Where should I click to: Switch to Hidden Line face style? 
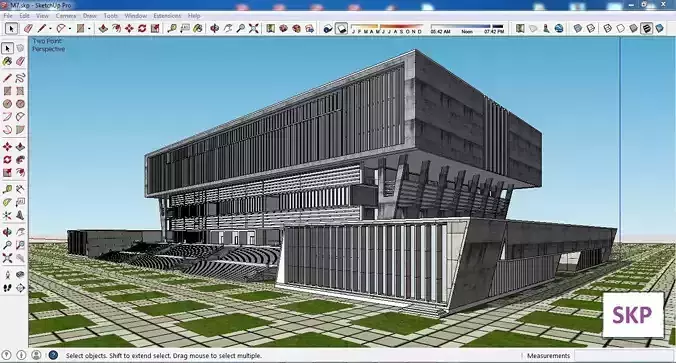coord(620,28)
